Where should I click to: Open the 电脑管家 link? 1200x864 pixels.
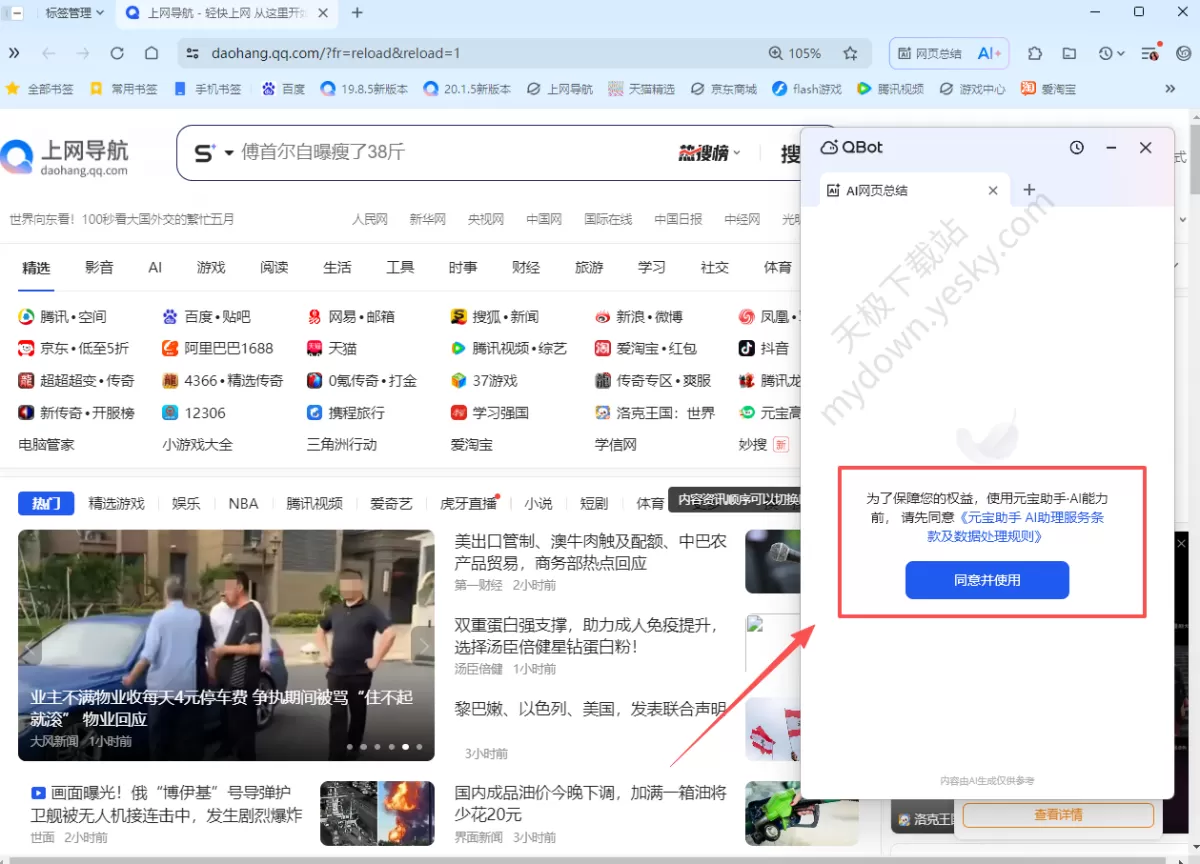pos(47,444)
